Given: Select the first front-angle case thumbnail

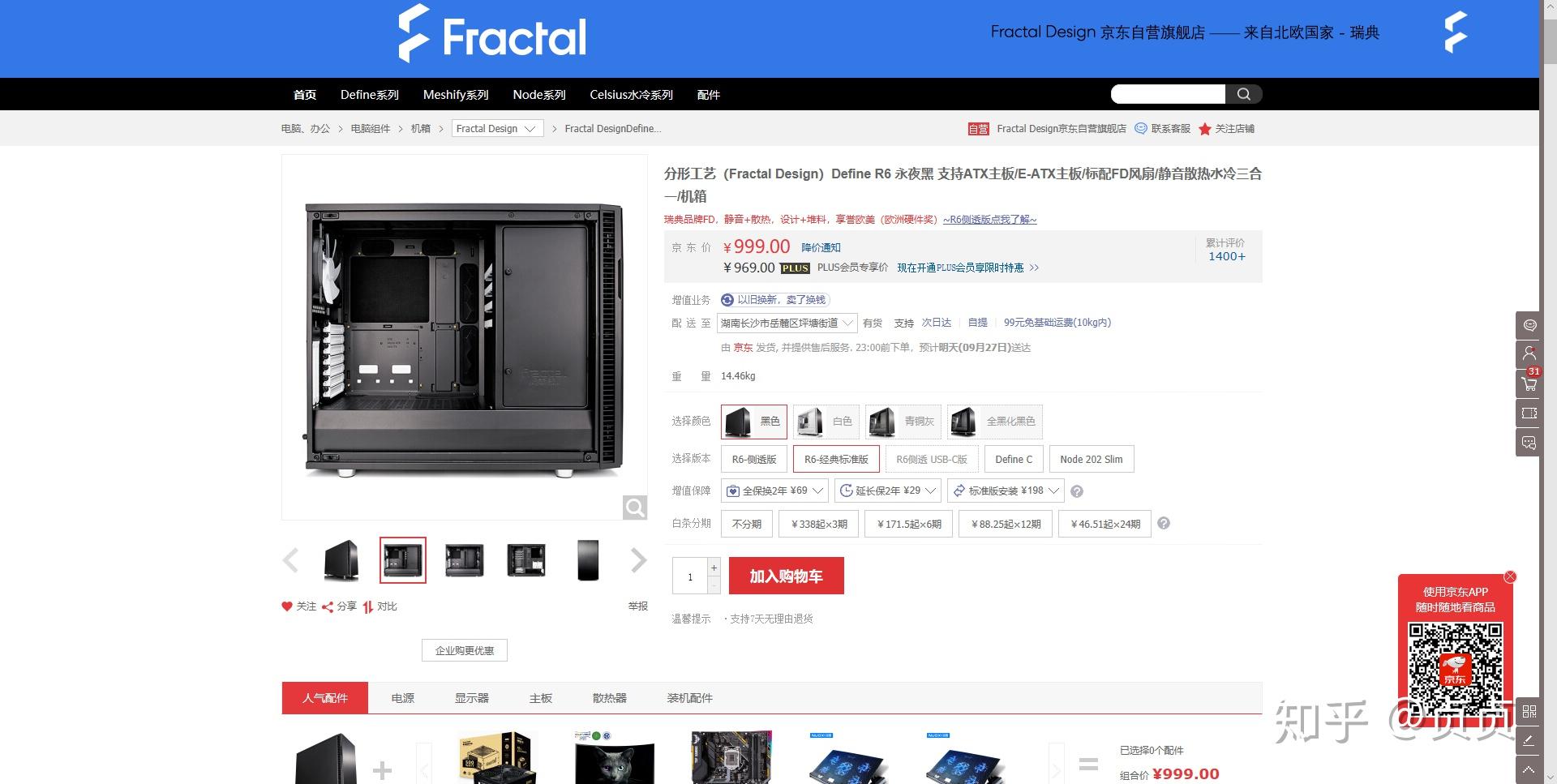Looking at the screenshot, I should (341, 560).
